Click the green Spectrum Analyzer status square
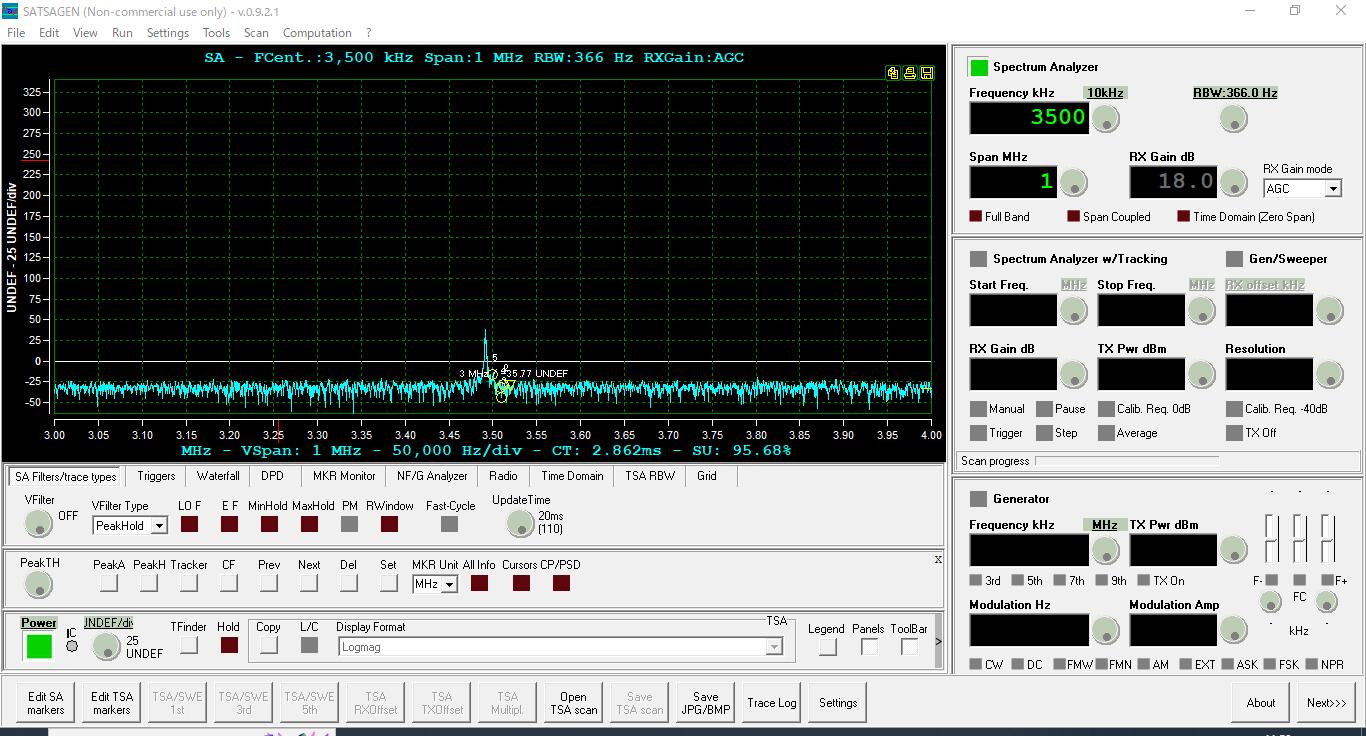Viewport: 1366px width, 736px height. point(979,67)
